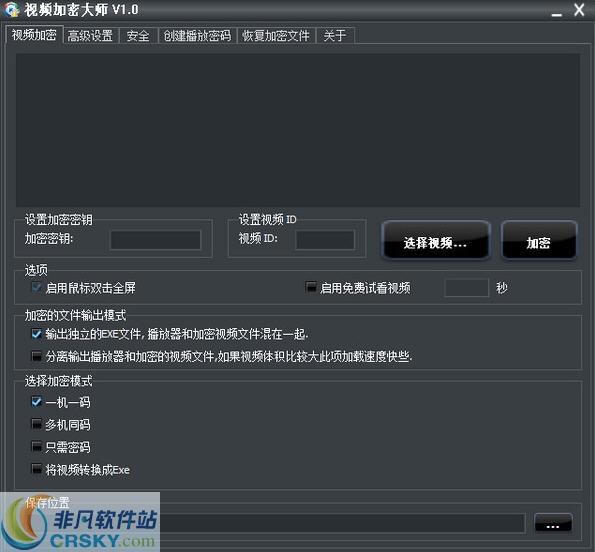
Task: Open the 安全 tab
Action: [x=138, y=36]
